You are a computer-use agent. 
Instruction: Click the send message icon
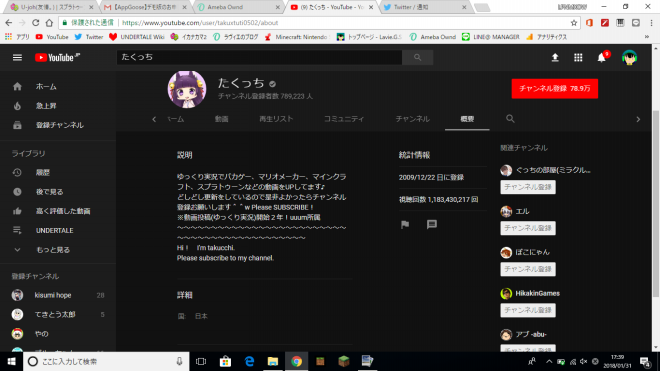click(x=432, y=224)
